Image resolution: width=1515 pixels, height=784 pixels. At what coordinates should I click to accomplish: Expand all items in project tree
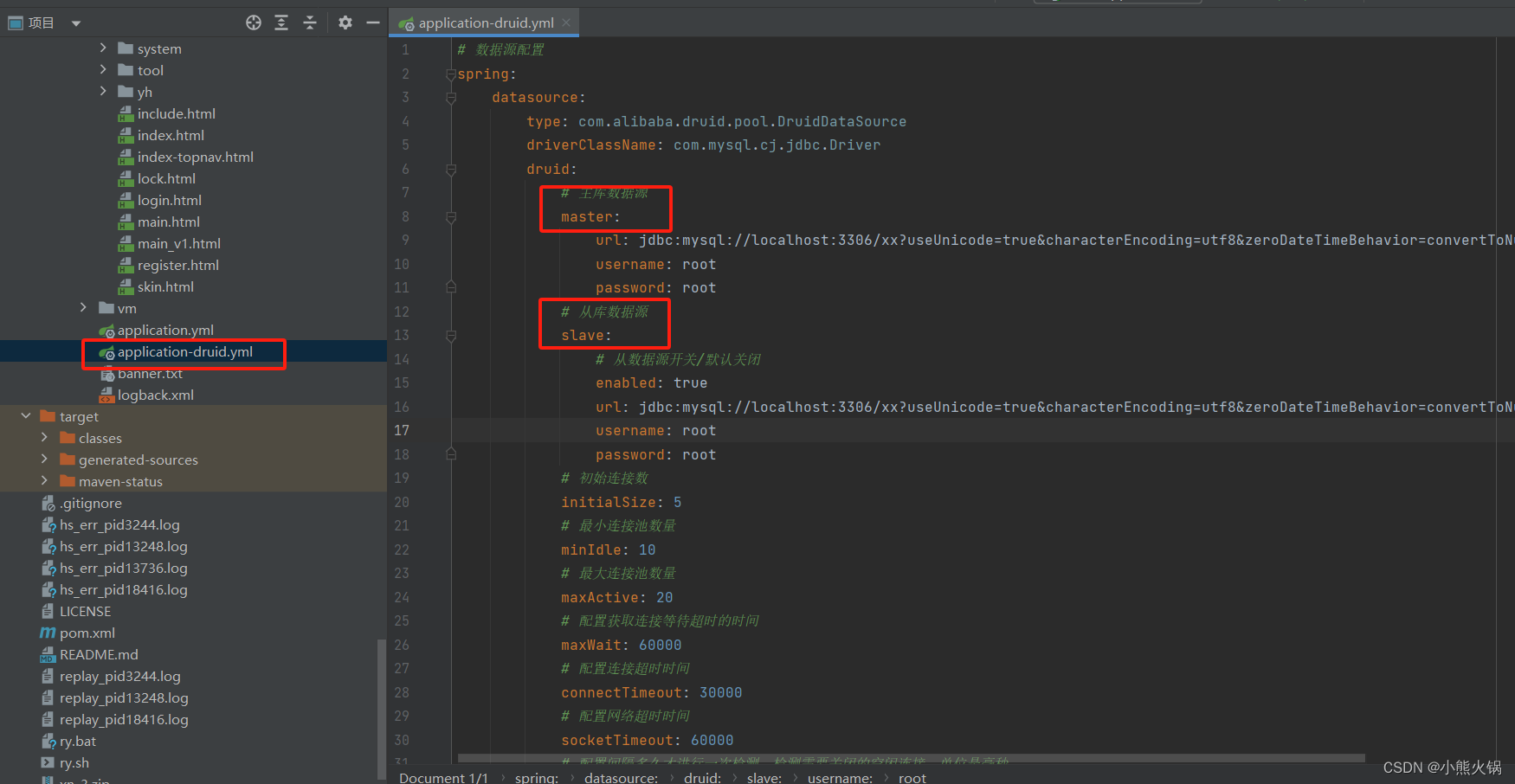coord(281,22)
